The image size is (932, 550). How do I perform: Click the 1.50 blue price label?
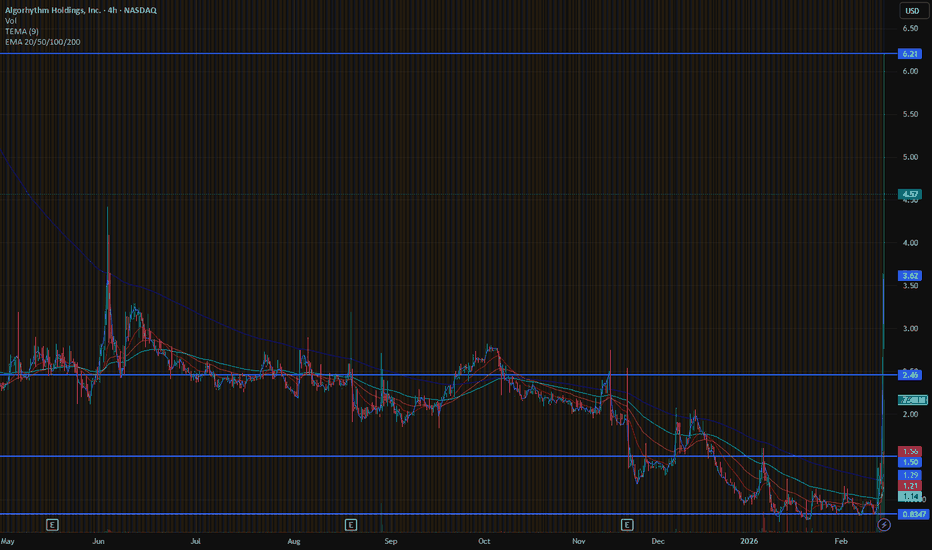coord(911,462)
